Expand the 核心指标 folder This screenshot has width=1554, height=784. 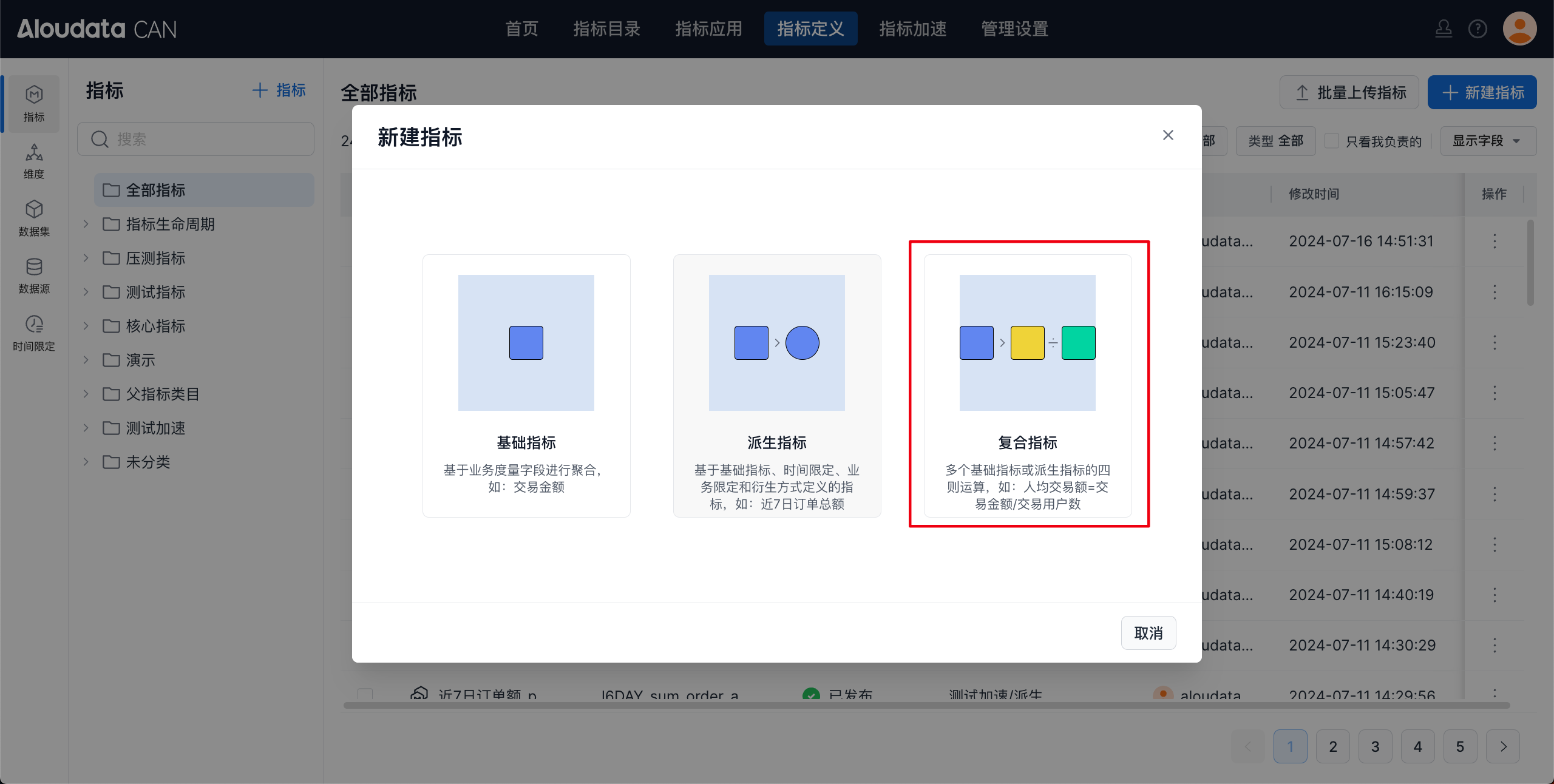pyautogui.click(x=86, y=326)
